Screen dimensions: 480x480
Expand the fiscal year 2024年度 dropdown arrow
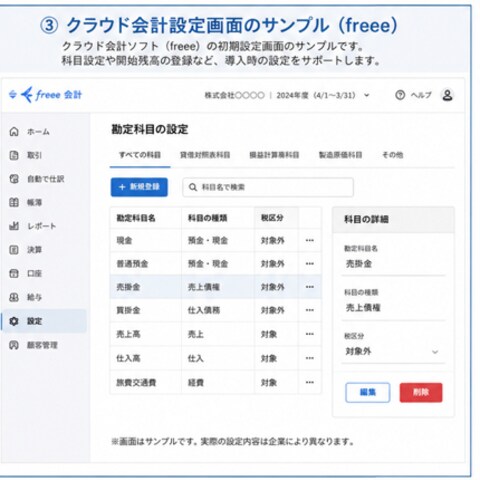click(x=367, y=95)
